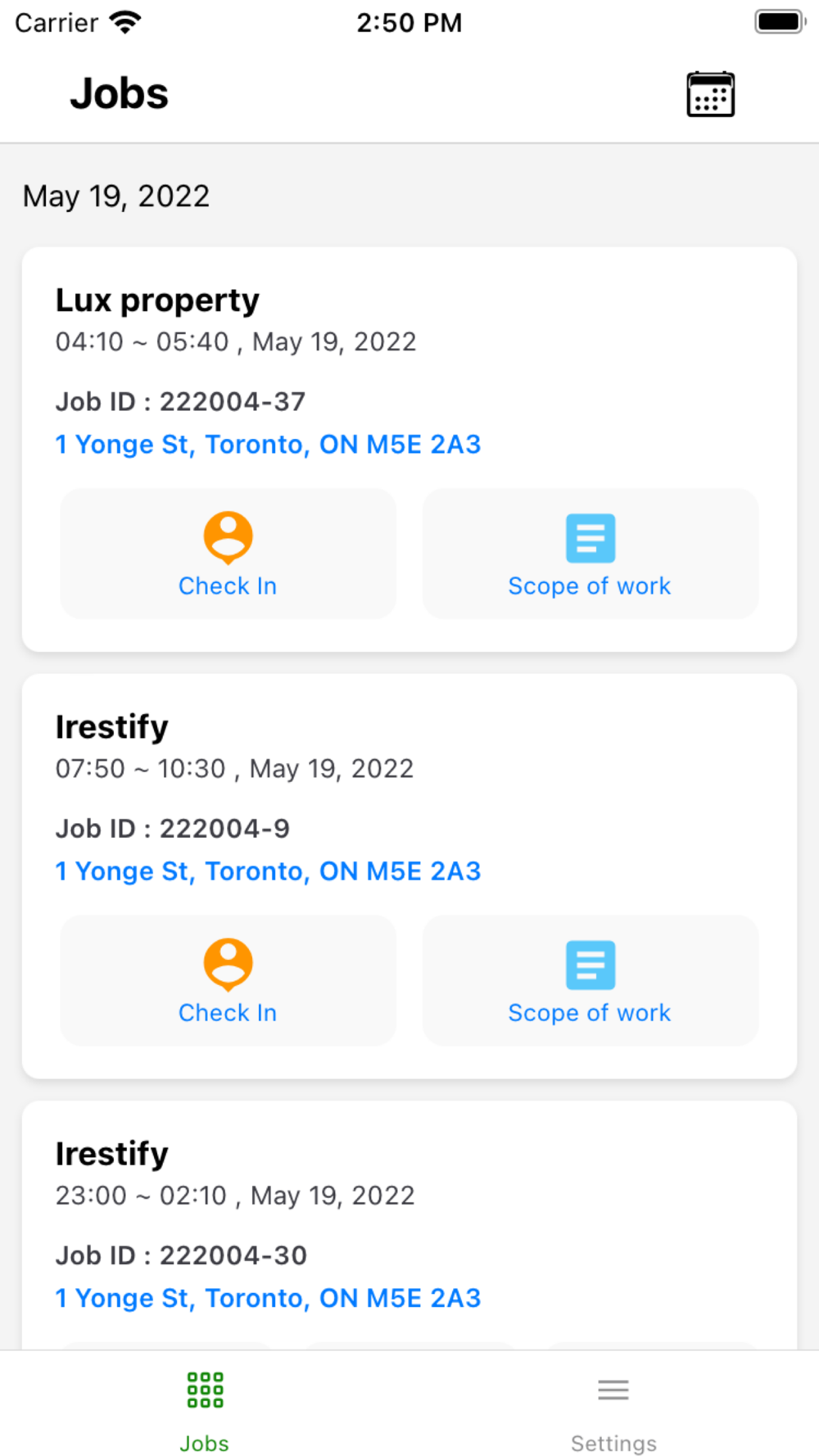819x1456 pixels.
Task: Select the Lux property job title
Action: point(157,301)
